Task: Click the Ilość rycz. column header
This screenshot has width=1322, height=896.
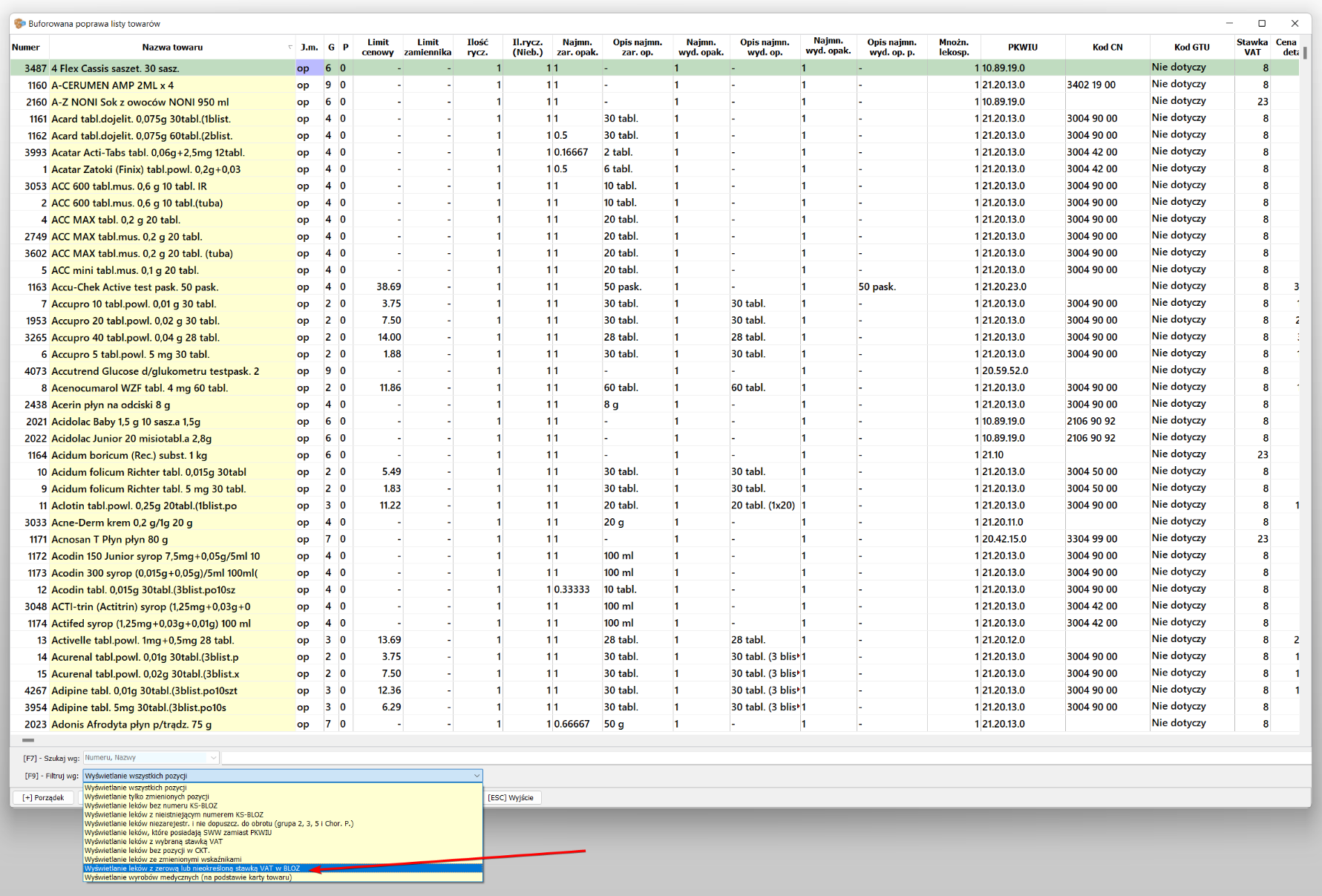Action: click(x=477, y=48)
